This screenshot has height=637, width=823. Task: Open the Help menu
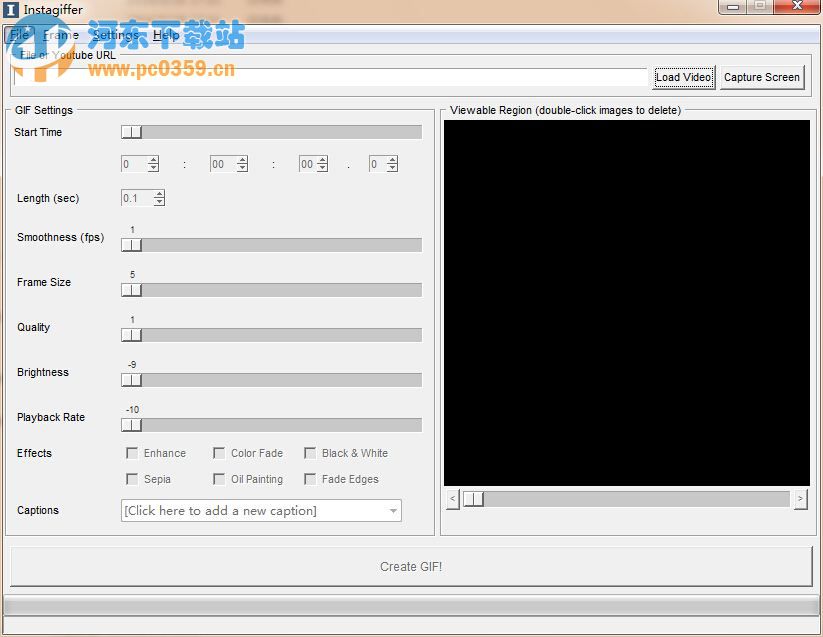166,34
